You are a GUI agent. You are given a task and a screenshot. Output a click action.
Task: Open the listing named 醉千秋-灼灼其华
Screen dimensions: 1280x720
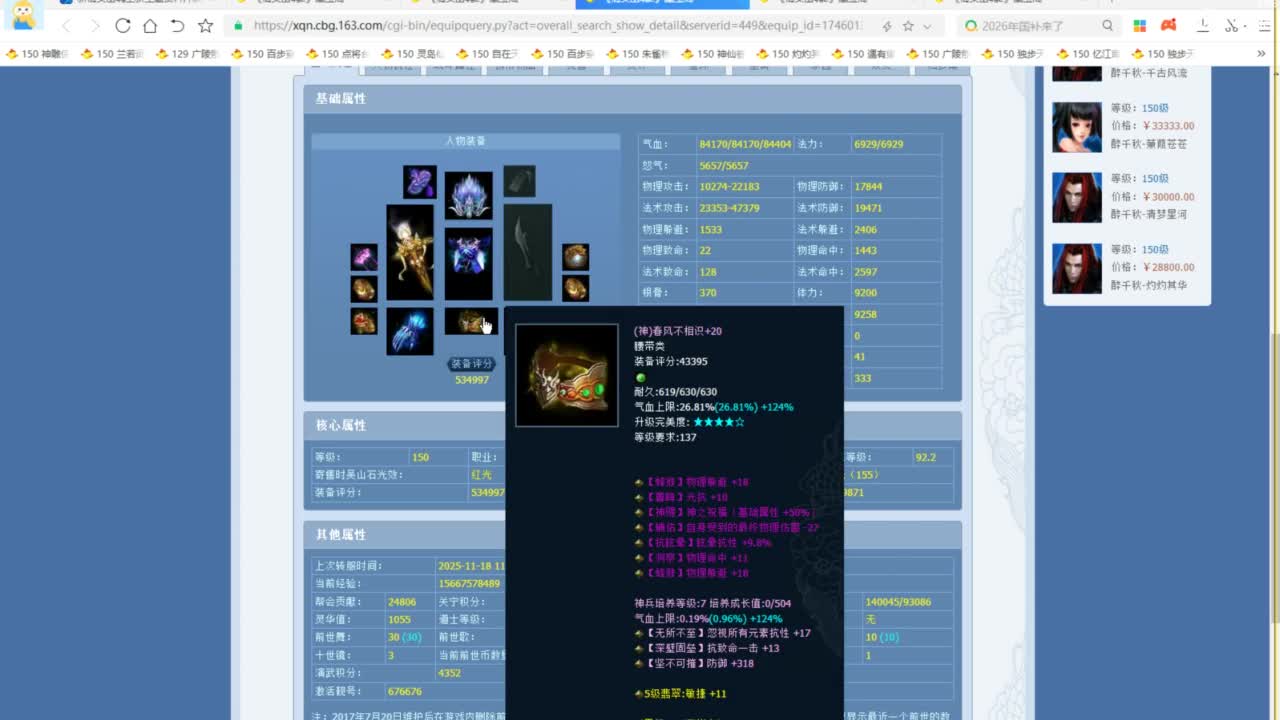(x=1149, y=285)
